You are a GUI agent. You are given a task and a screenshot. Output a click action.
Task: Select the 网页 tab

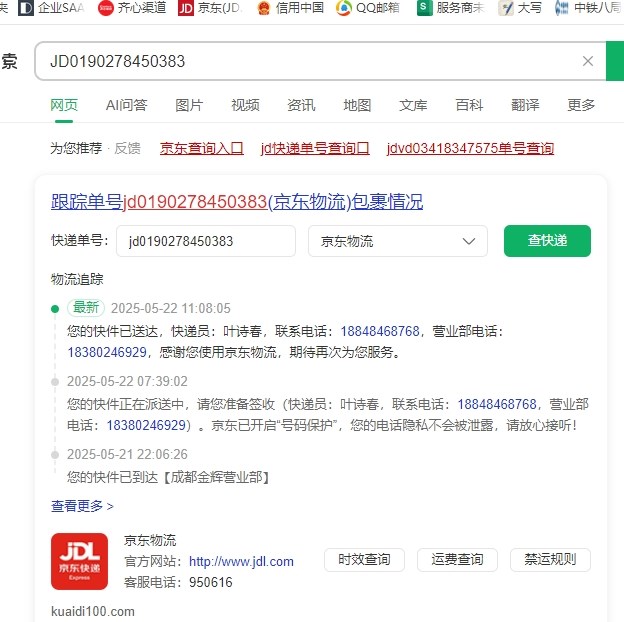(64, 105)
